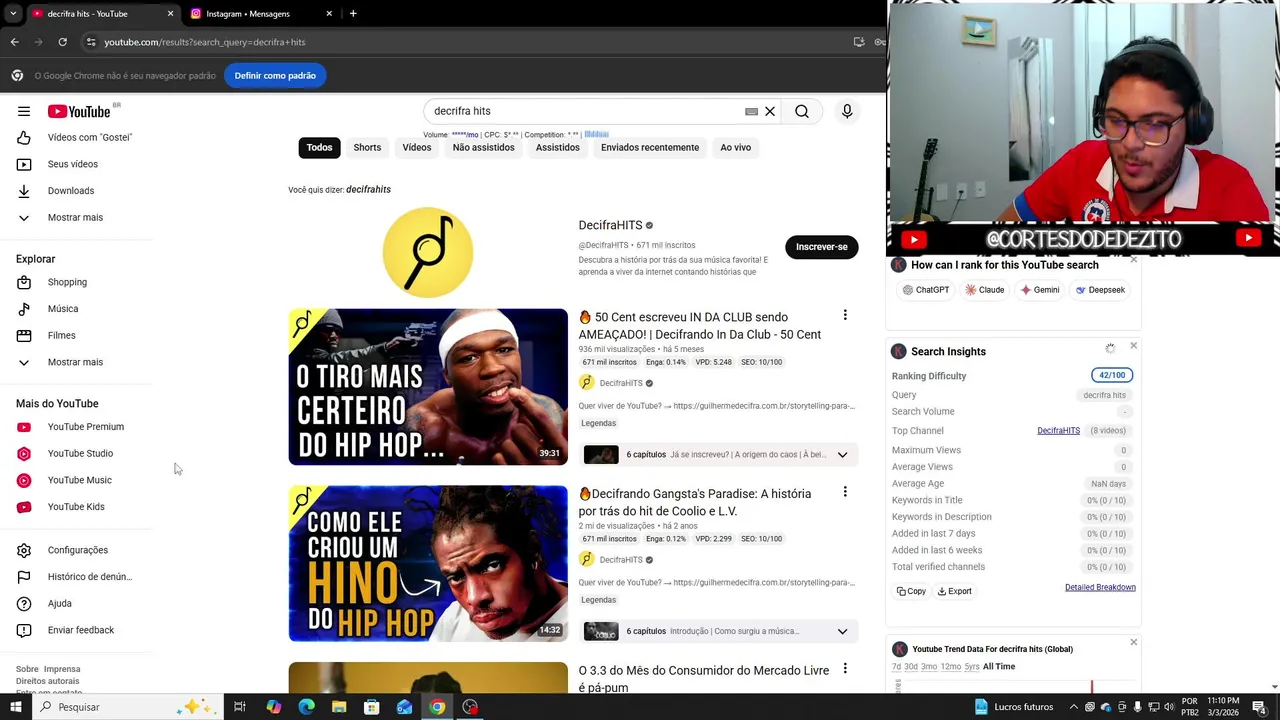1280x720 pixels.
Task: Select the Vídeos filter chip
Action: [x=417, y=148]
